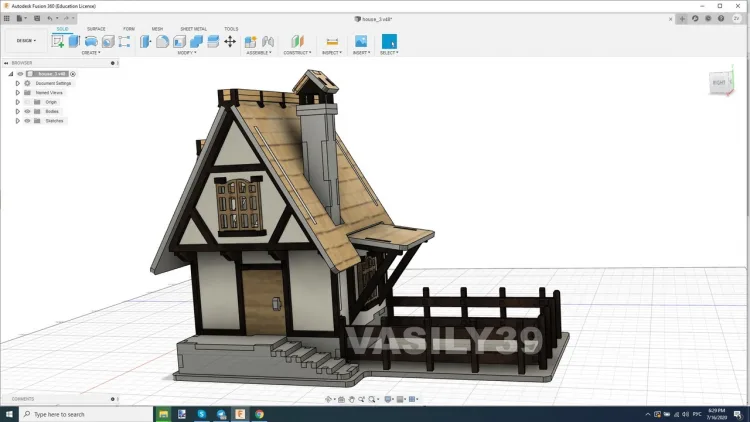The height and width of the screenshot is (422, 750).
Task: Switch to the FORM tab
Action: tap(129, 29)
